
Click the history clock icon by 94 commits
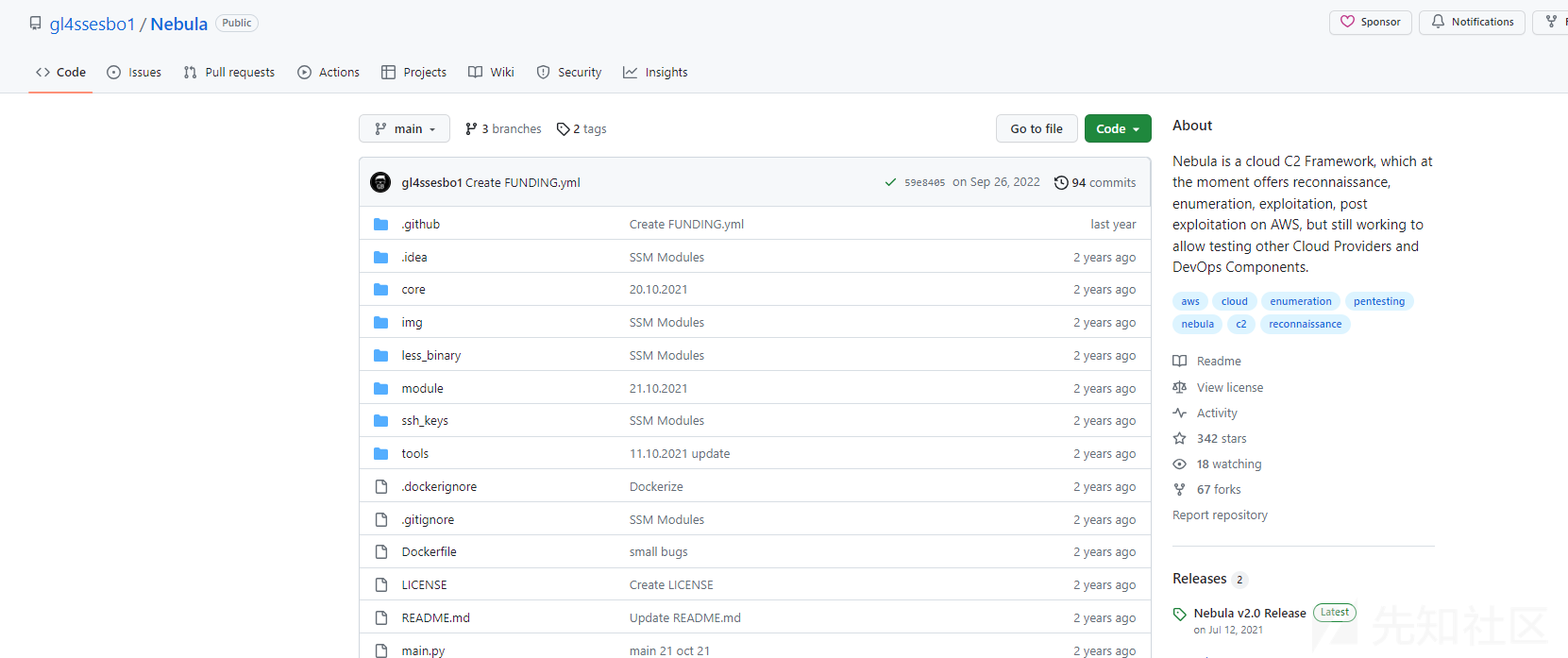1061,182
